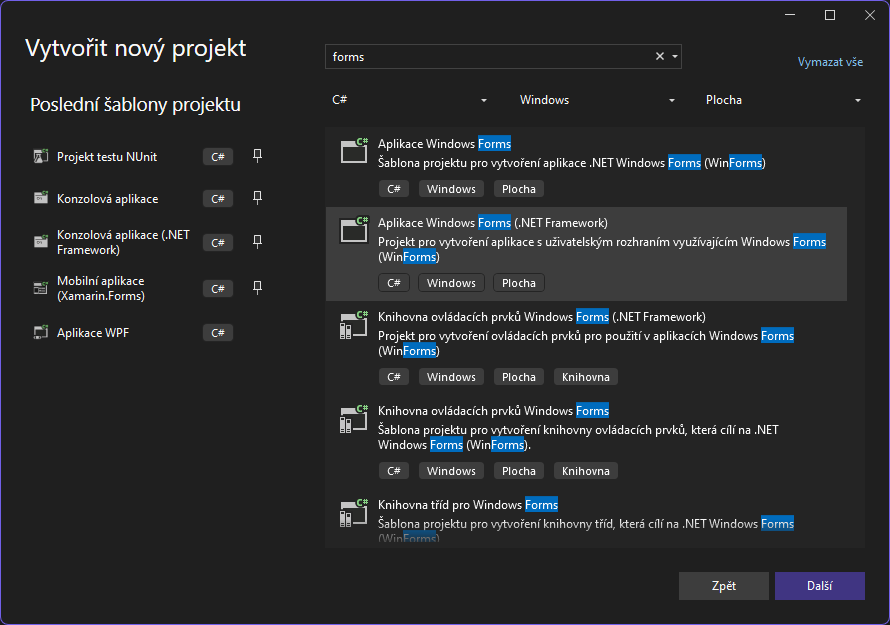
Task: Clear search text with the X icon
Action: (659, 57)
